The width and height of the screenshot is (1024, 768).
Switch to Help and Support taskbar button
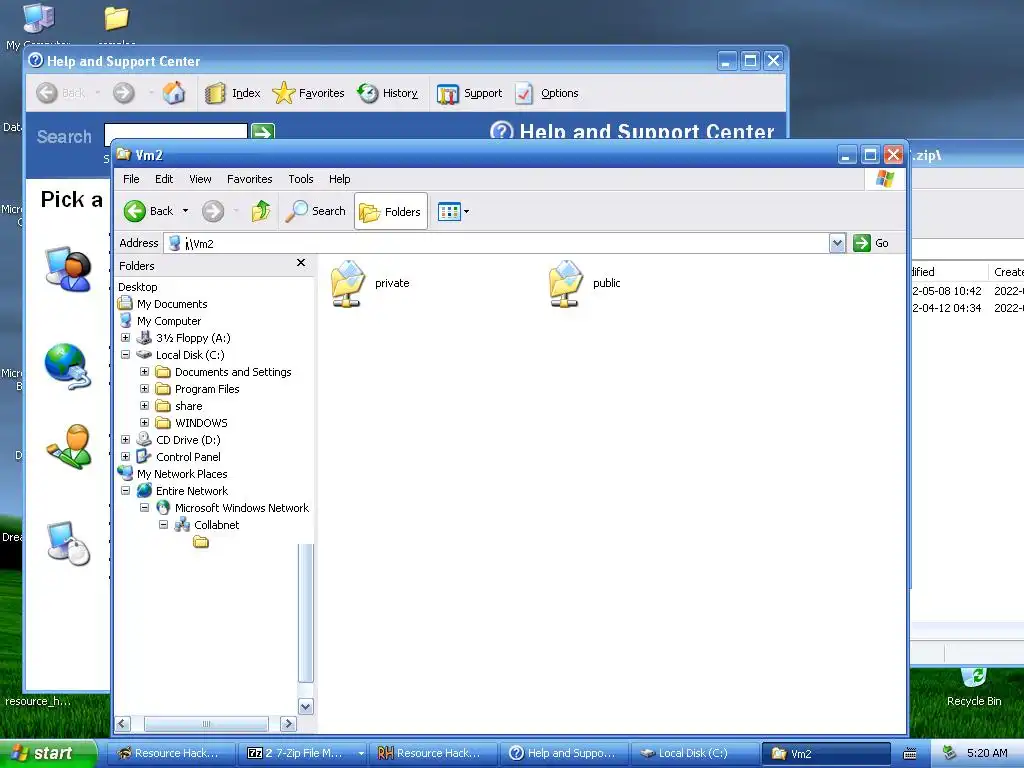tap(564, 753)
